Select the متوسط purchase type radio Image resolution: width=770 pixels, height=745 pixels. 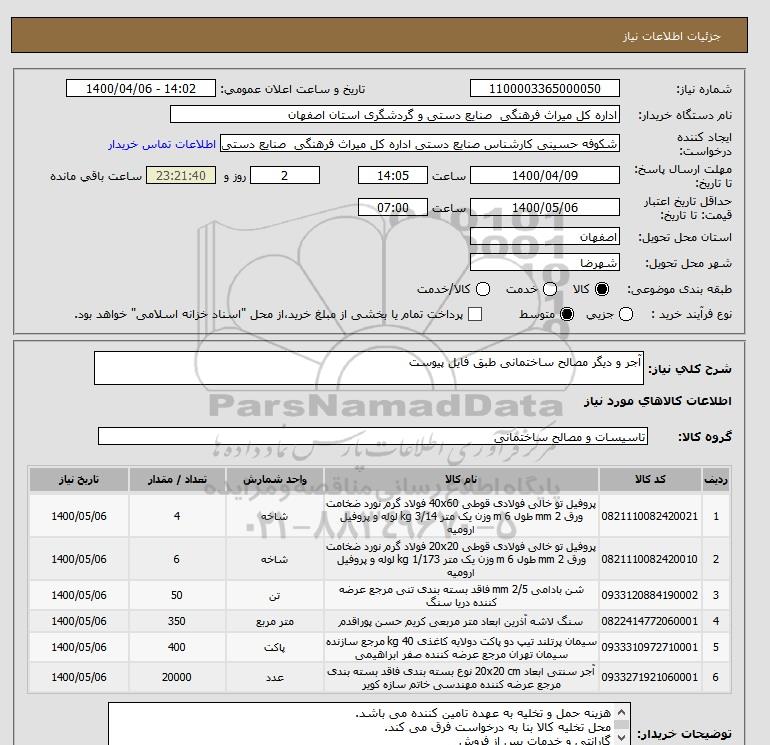567,314
